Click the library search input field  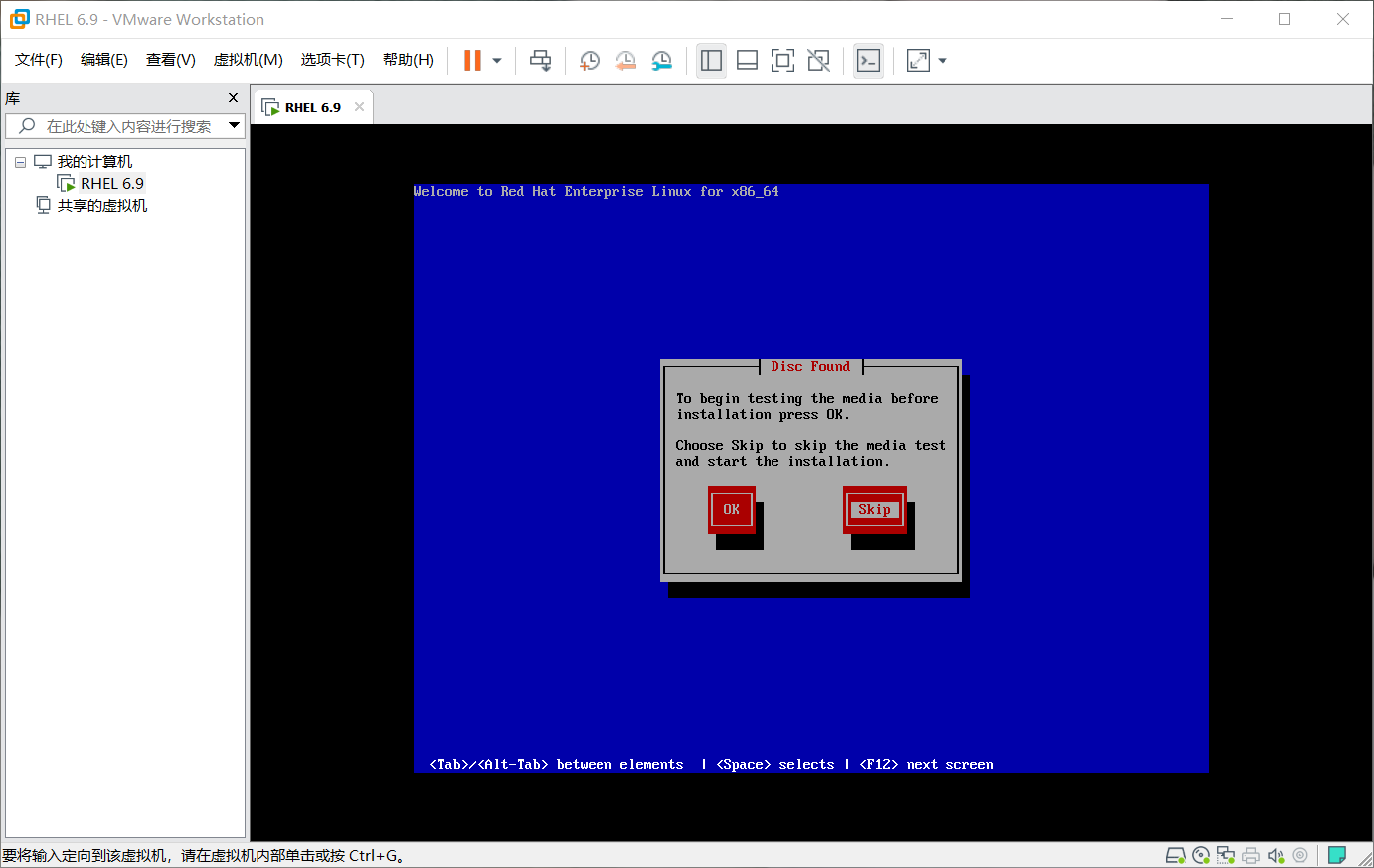point(124,126)
